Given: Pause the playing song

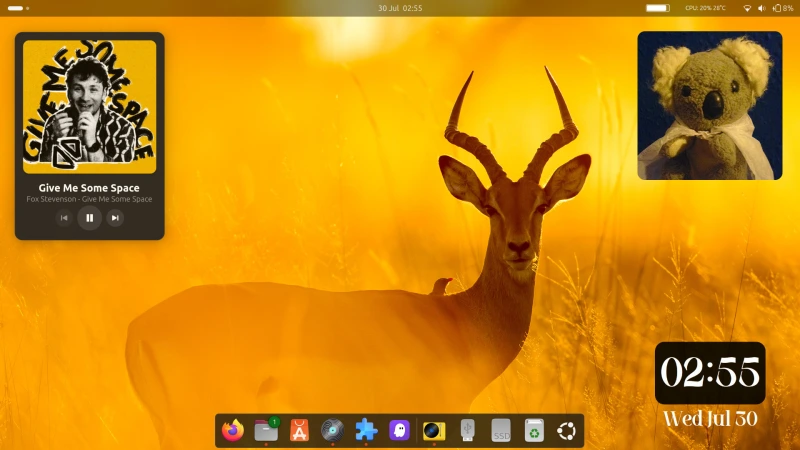Looking at the screenshot, I should (89, 218).
